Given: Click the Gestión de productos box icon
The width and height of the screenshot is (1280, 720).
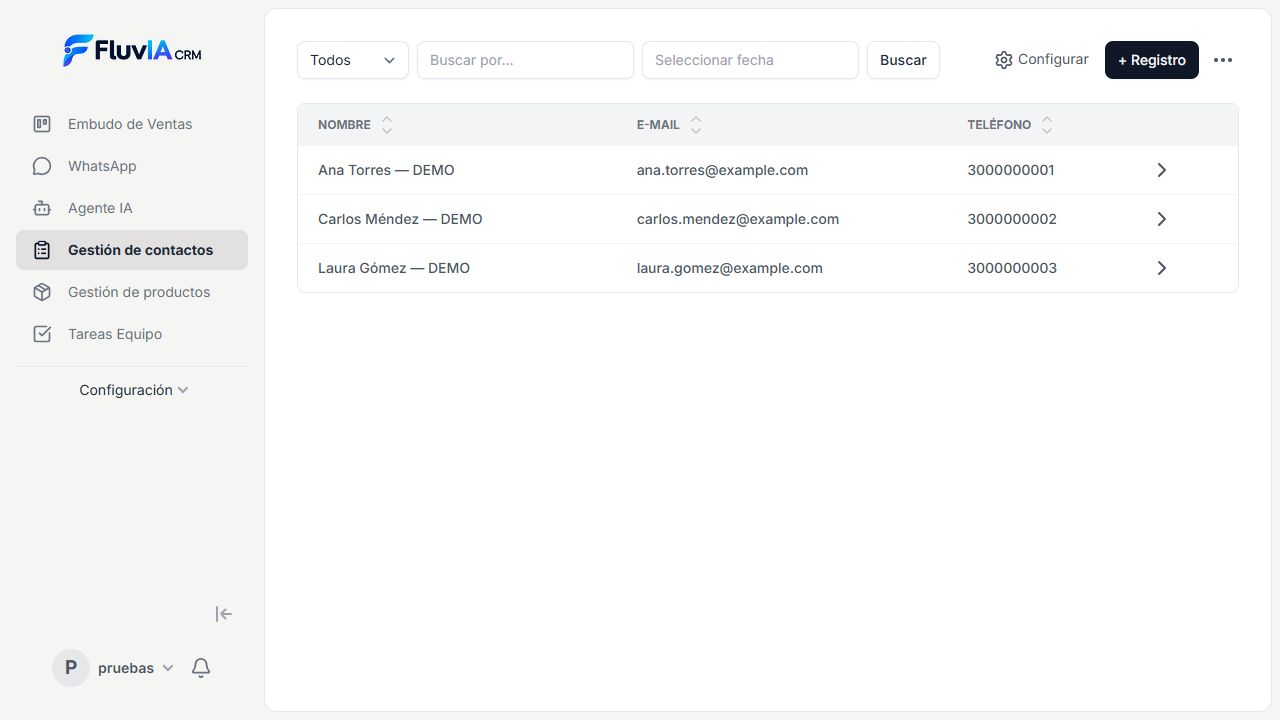Looking at the screenshot, I should click(42, 292).
